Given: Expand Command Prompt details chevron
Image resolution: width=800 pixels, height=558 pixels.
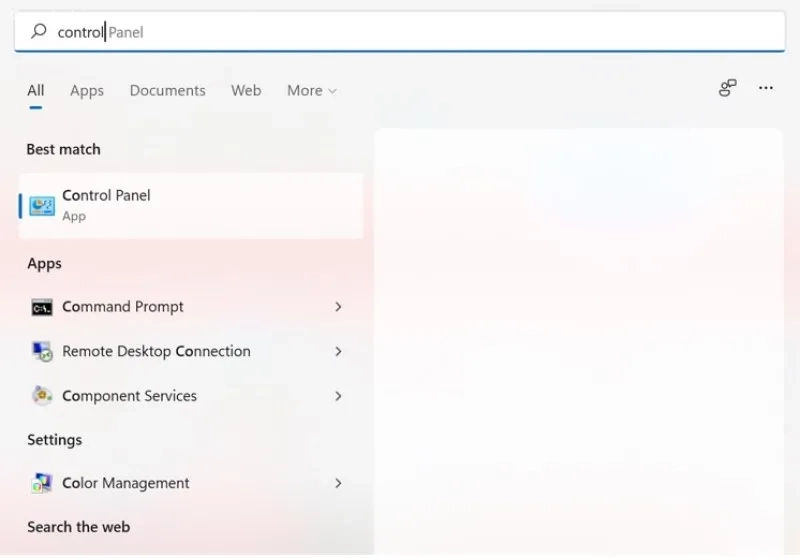Looking at the screenshot, I should coord(338,307).
